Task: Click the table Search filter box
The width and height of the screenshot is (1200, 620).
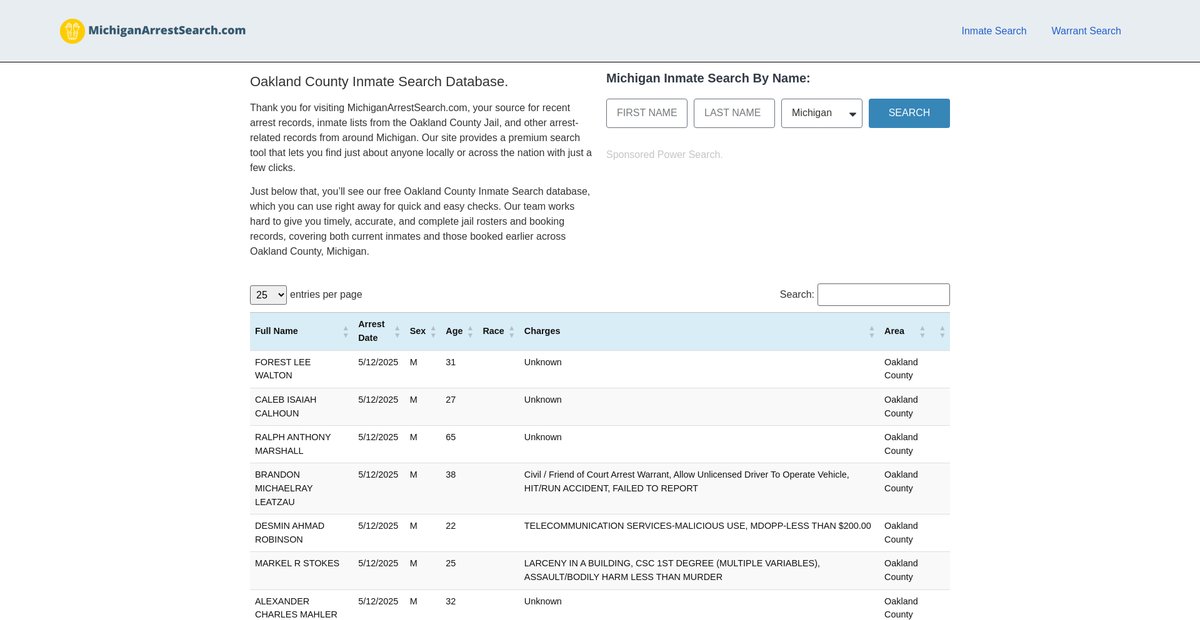Action: (x=883, y=295)
